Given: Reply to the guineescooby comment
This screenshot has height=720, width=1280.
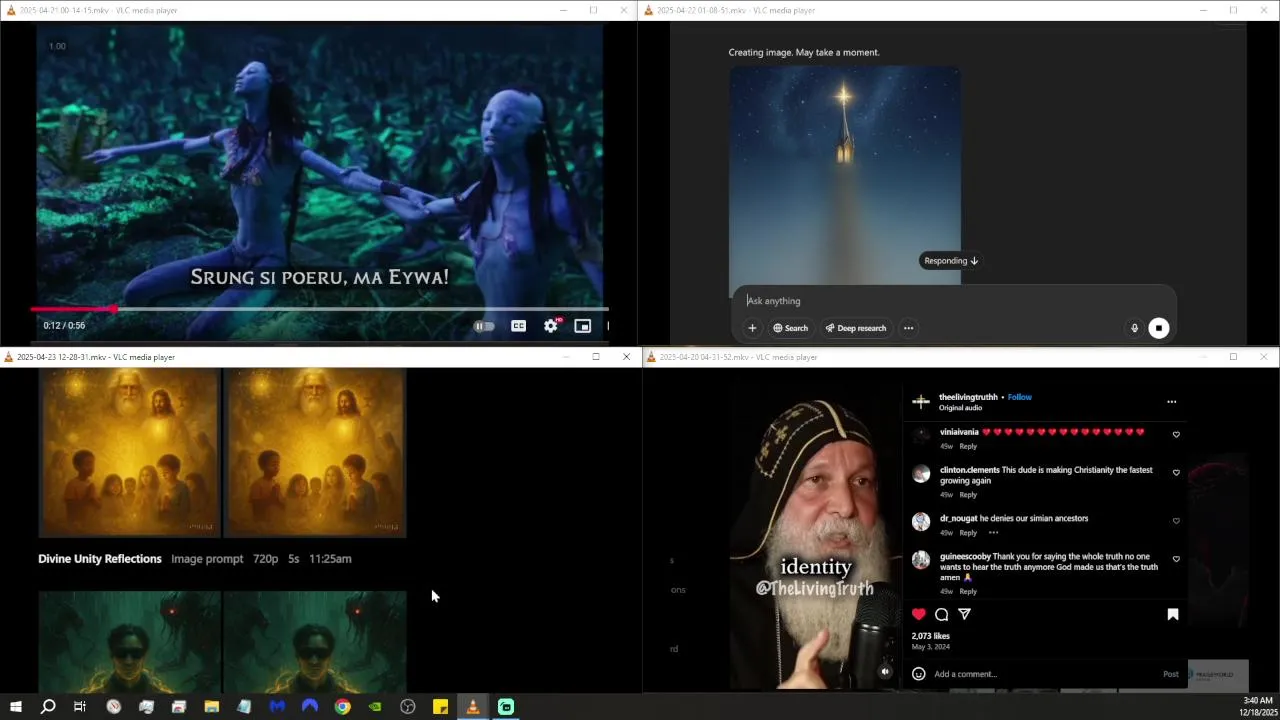Looking at the screenshot, I should [968, 592].
